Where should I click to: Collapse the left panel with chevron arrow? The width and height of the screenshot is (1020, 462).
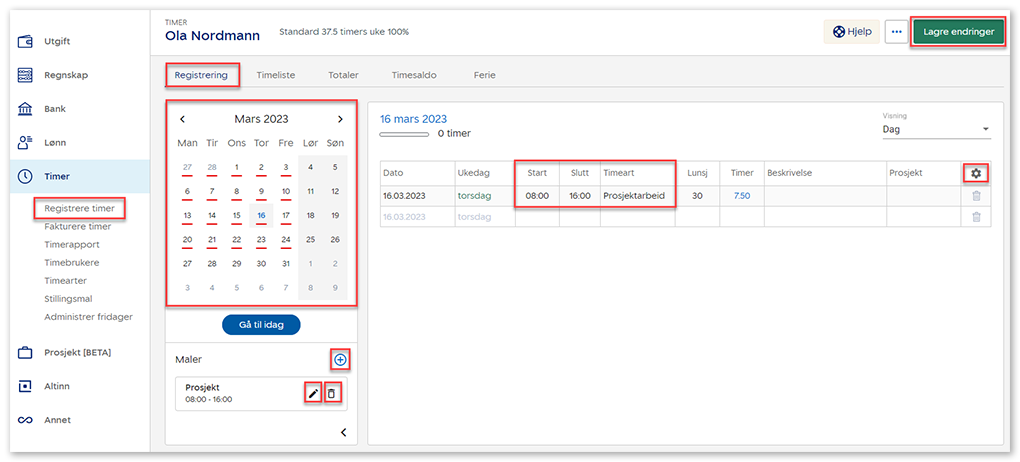click(x=343, y=432)
